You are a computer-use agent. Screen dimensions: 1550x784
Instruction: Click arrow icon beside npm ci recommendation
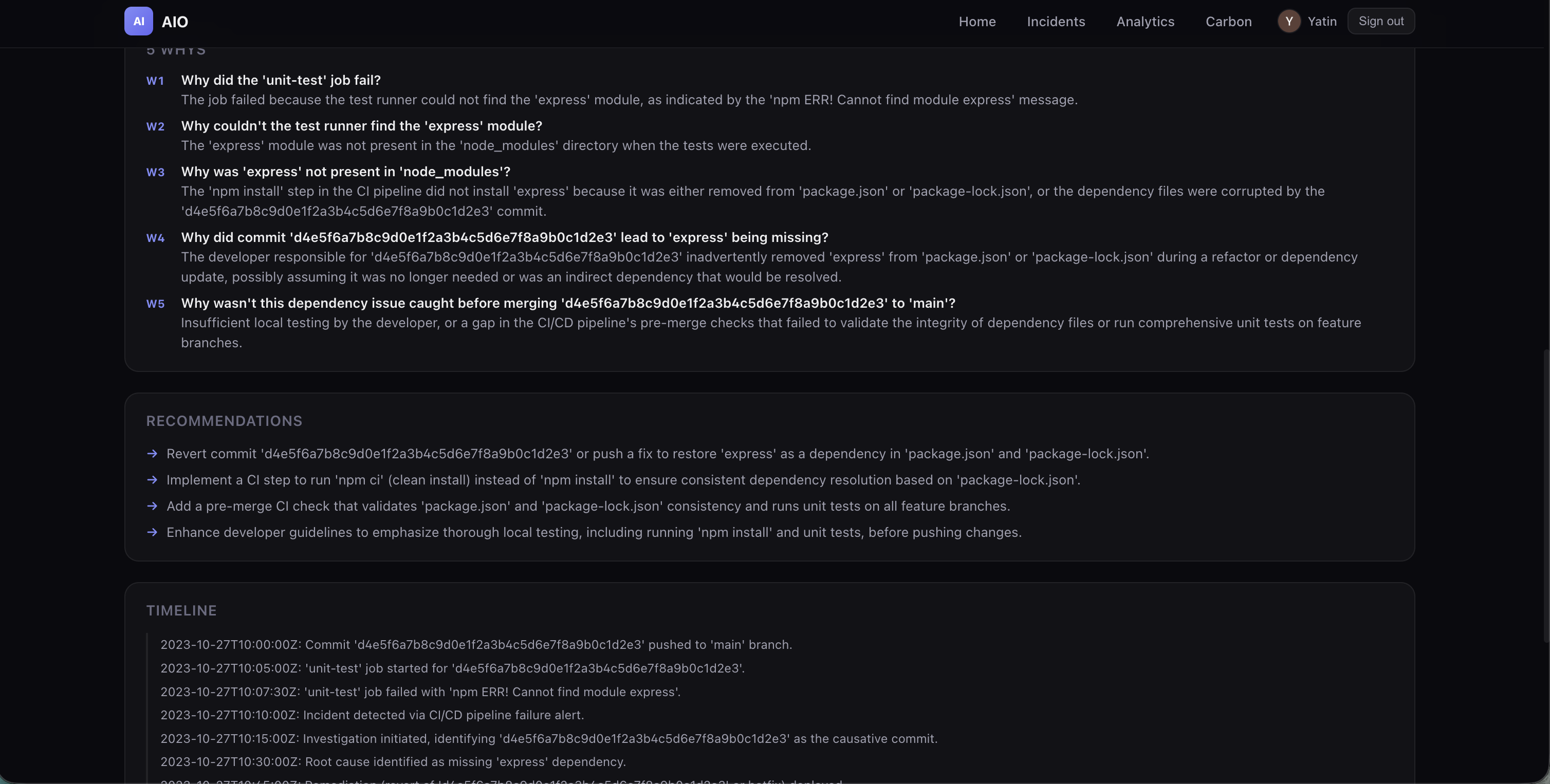tap(152, 480)
